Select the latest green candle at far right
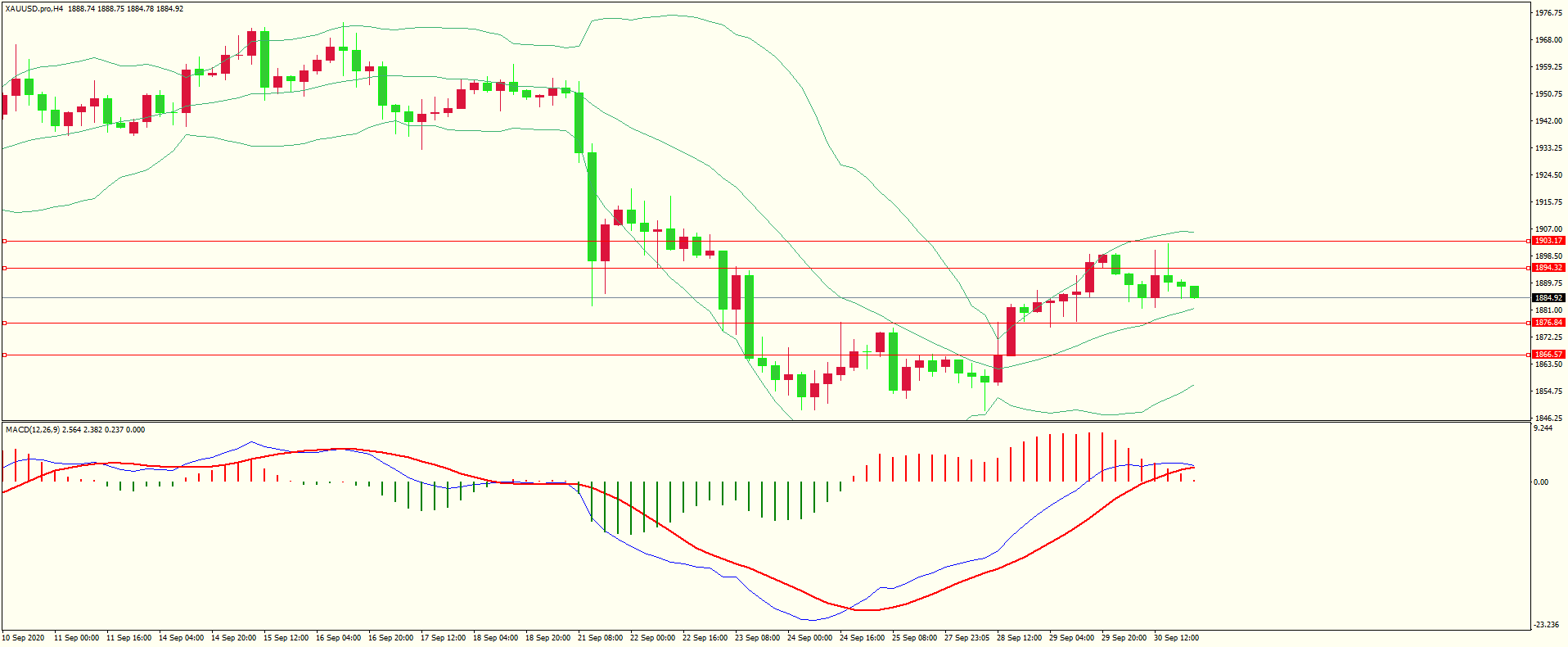 tap(1194, 292)
